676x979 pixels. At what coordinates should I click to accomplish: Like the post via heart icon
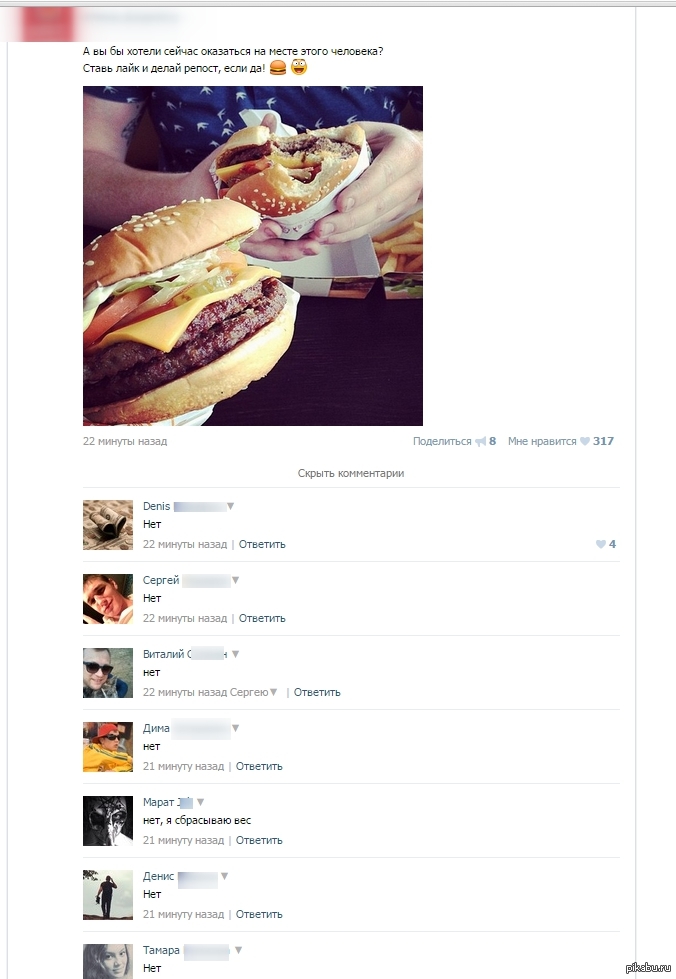[x=585, y=441]
